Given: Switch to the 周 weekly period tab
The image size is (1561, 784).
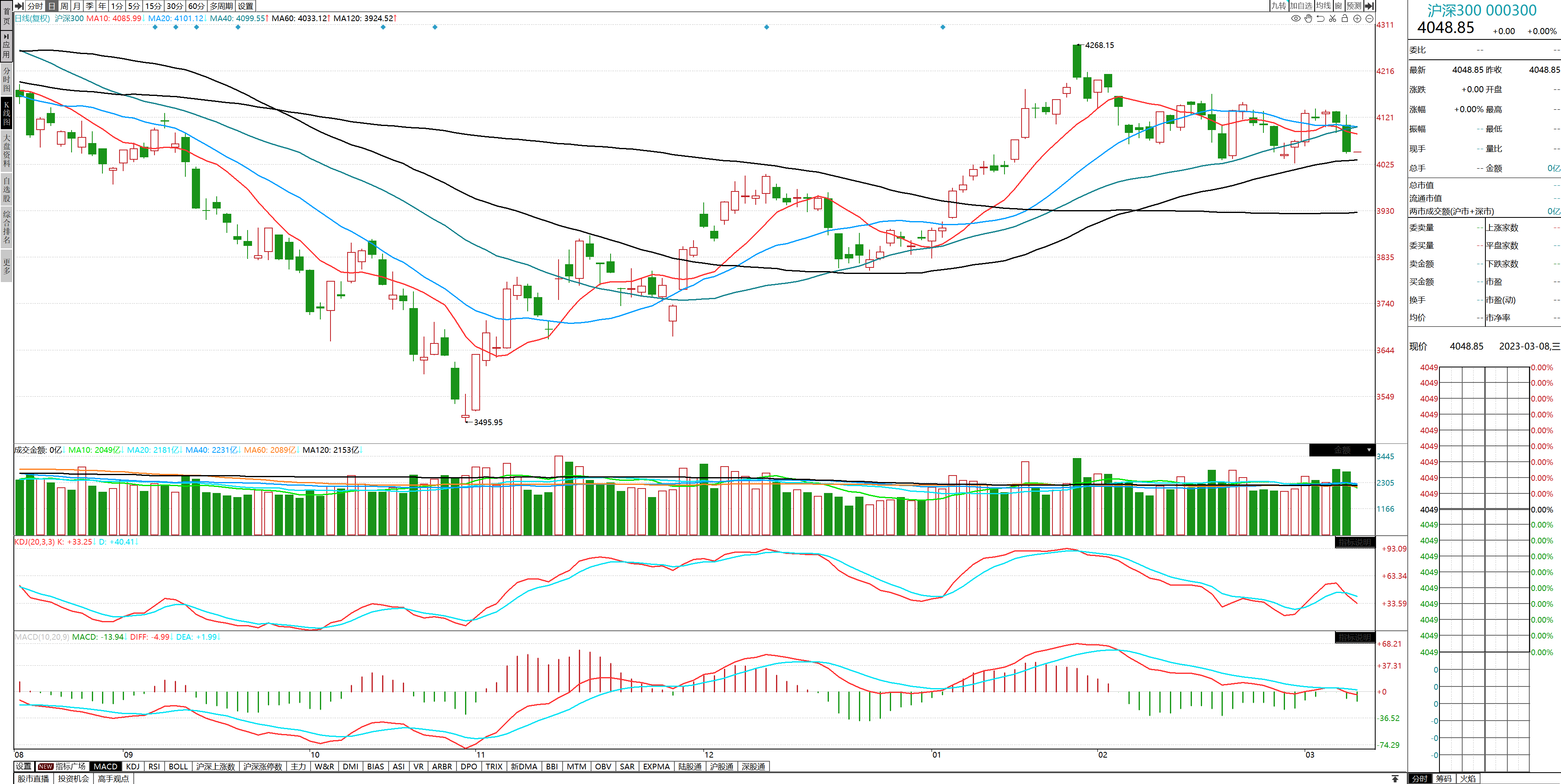Looking at the screenshot, I should [64, 5].
